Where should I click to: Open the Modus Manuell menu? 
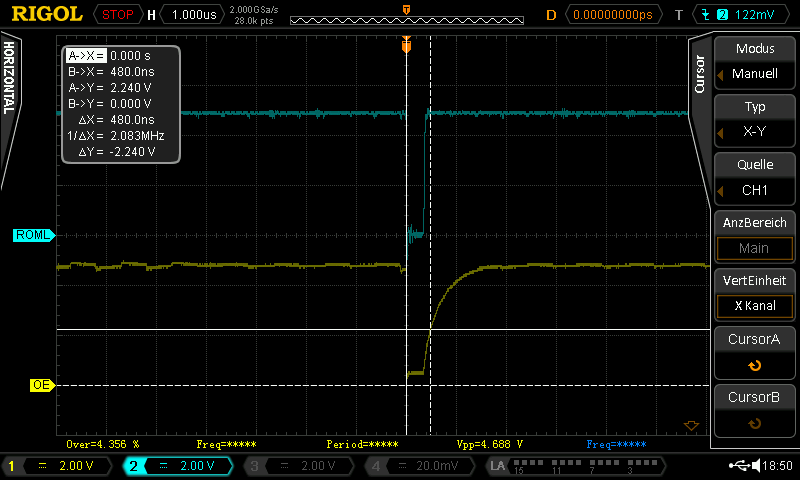coord(754,62)
